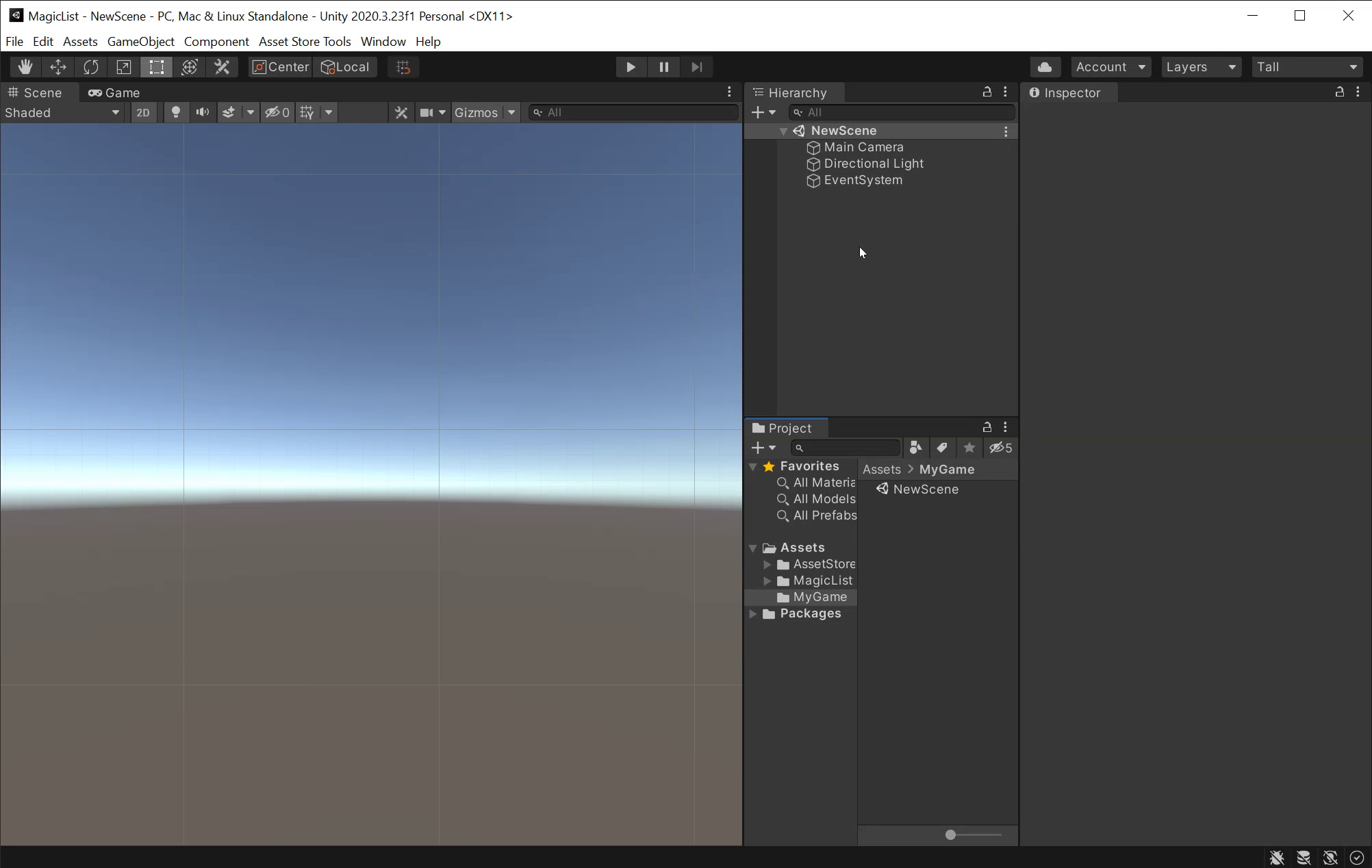Select EventSystem object
The width and height of the screenshot is (1372, 868).
click(x=863, y=180)
